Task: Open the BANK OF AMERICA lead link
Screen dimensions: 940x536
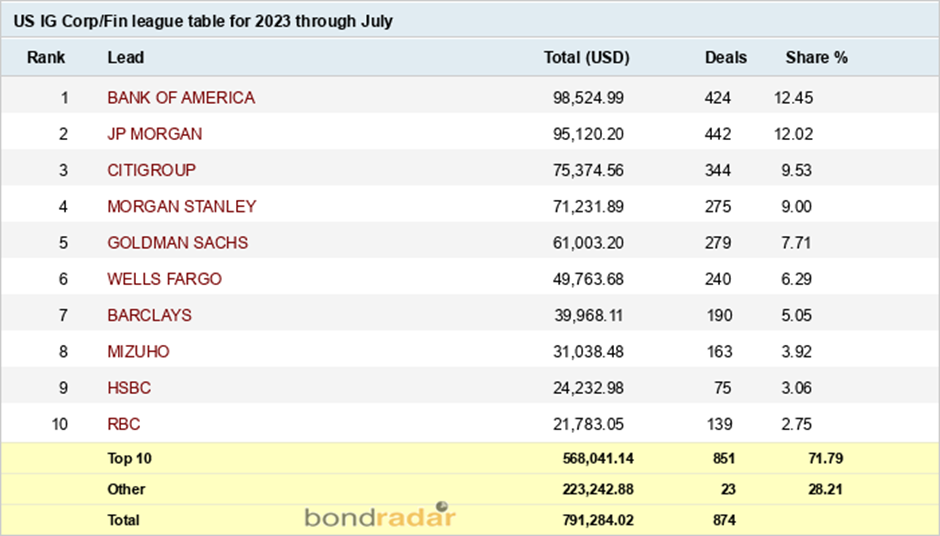Action: (x=181, y=98)
